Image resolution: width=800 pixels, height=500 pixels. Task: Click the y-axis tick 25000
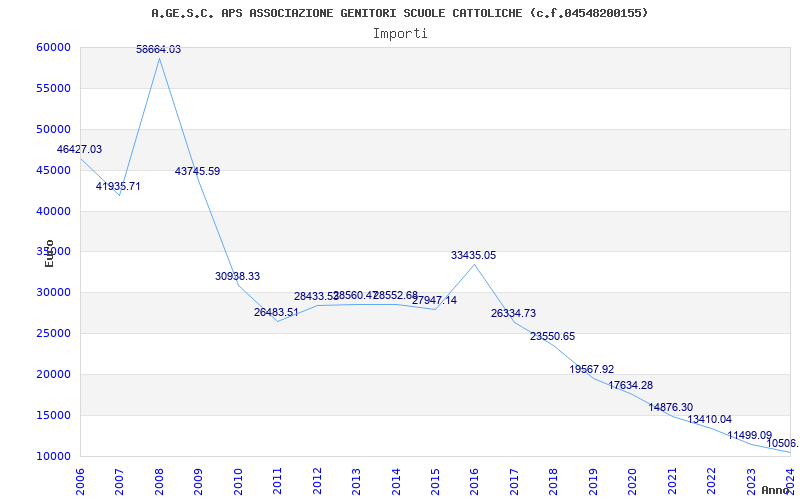point(53,334)
